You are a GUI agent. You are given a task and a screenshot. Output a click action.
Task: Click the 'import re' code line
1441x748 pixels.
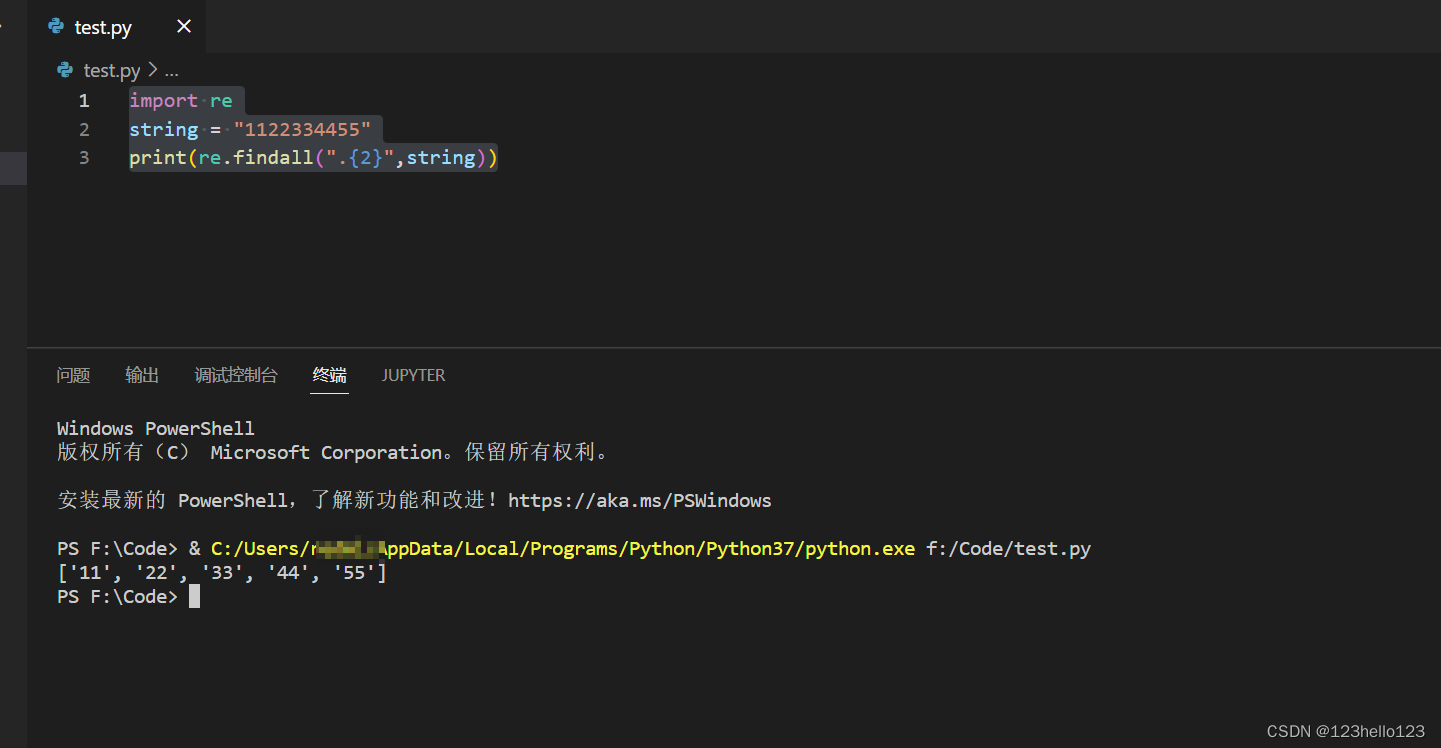pyautogui.click(x=181, y=100)
